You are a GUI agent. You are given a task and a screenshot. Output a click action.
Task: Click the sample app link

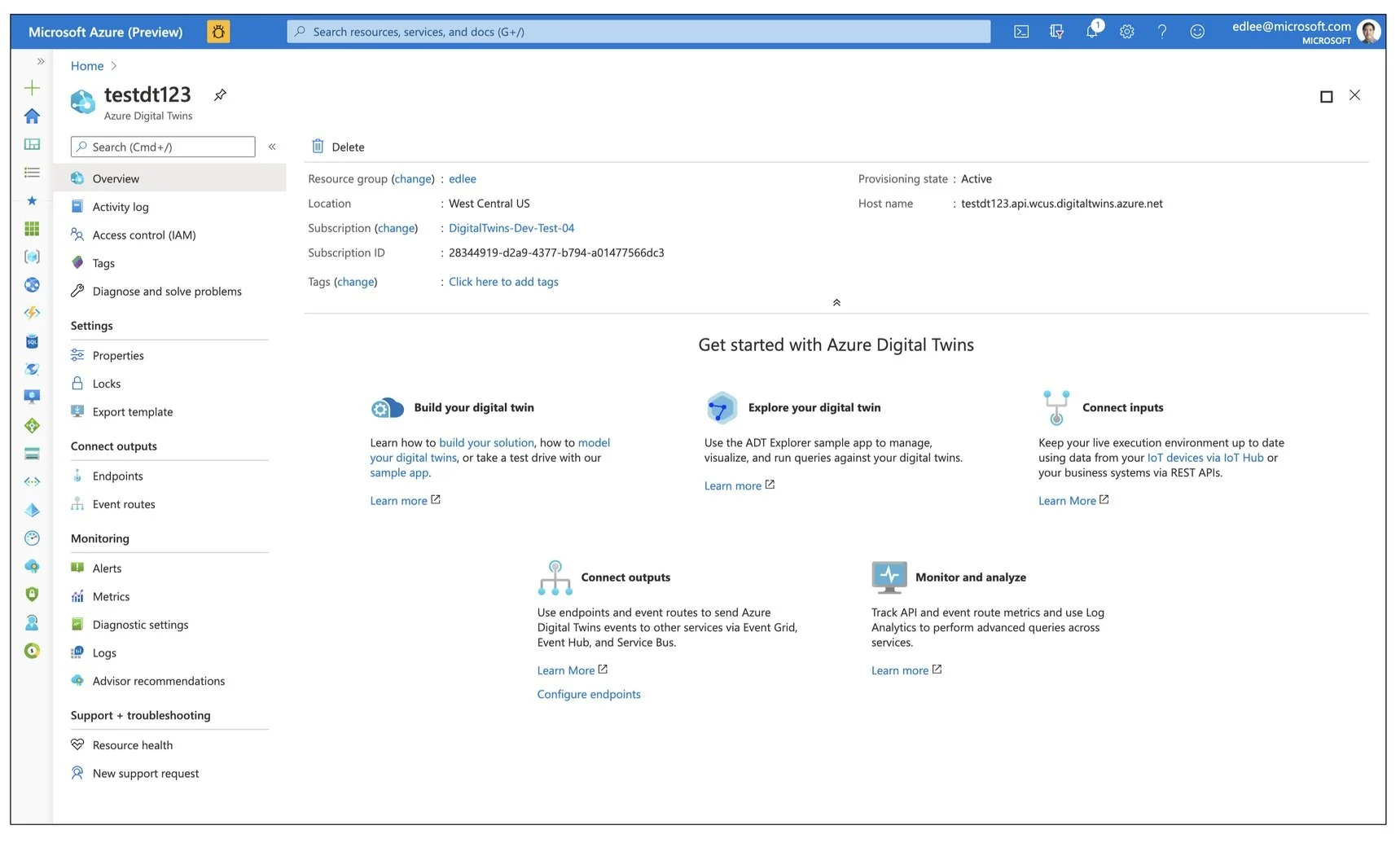pyautogui.click(x=399, y=473)
